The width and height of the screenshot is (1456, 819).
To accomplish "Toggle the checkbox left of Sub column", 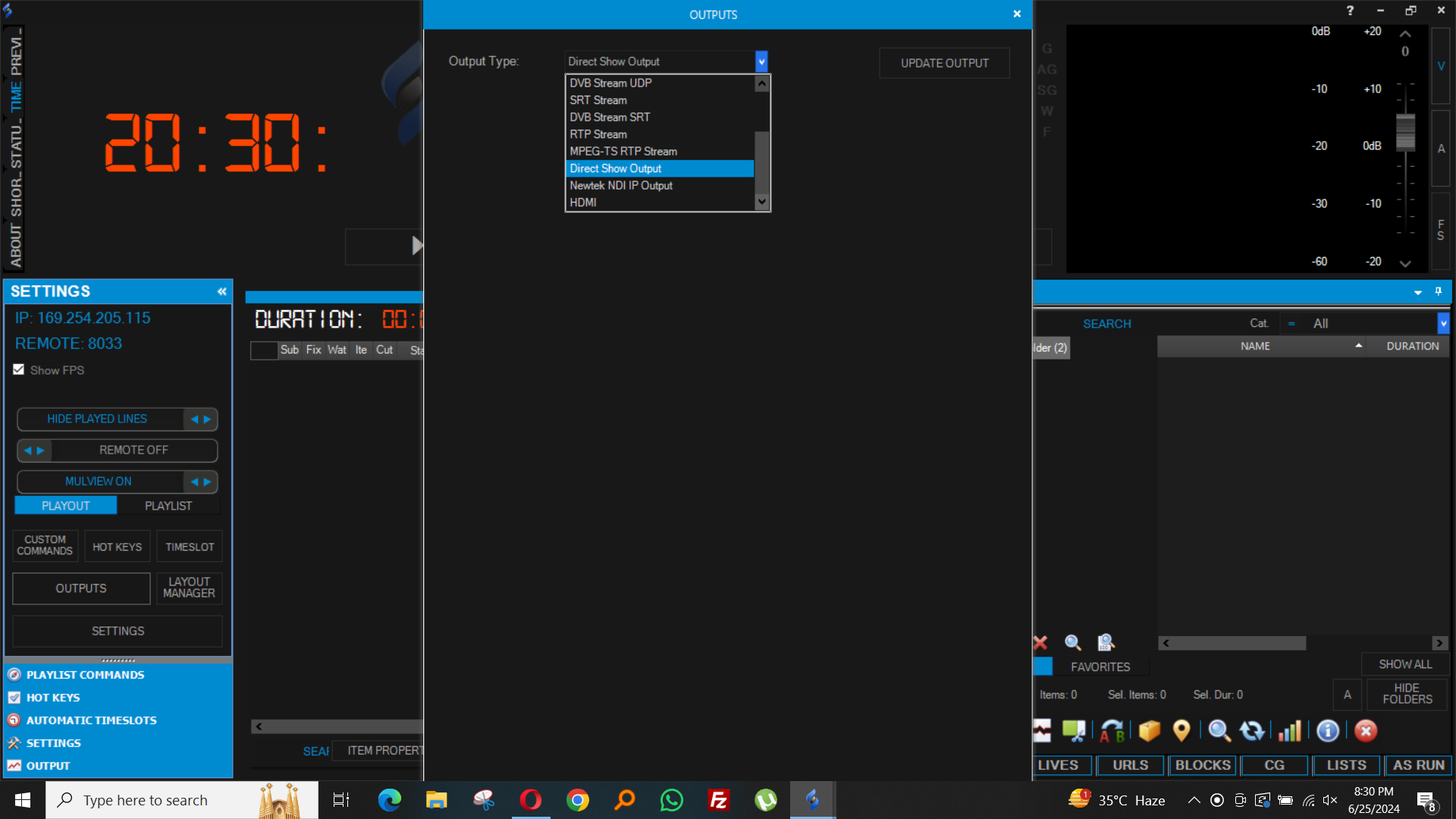I will pos(263,350).
